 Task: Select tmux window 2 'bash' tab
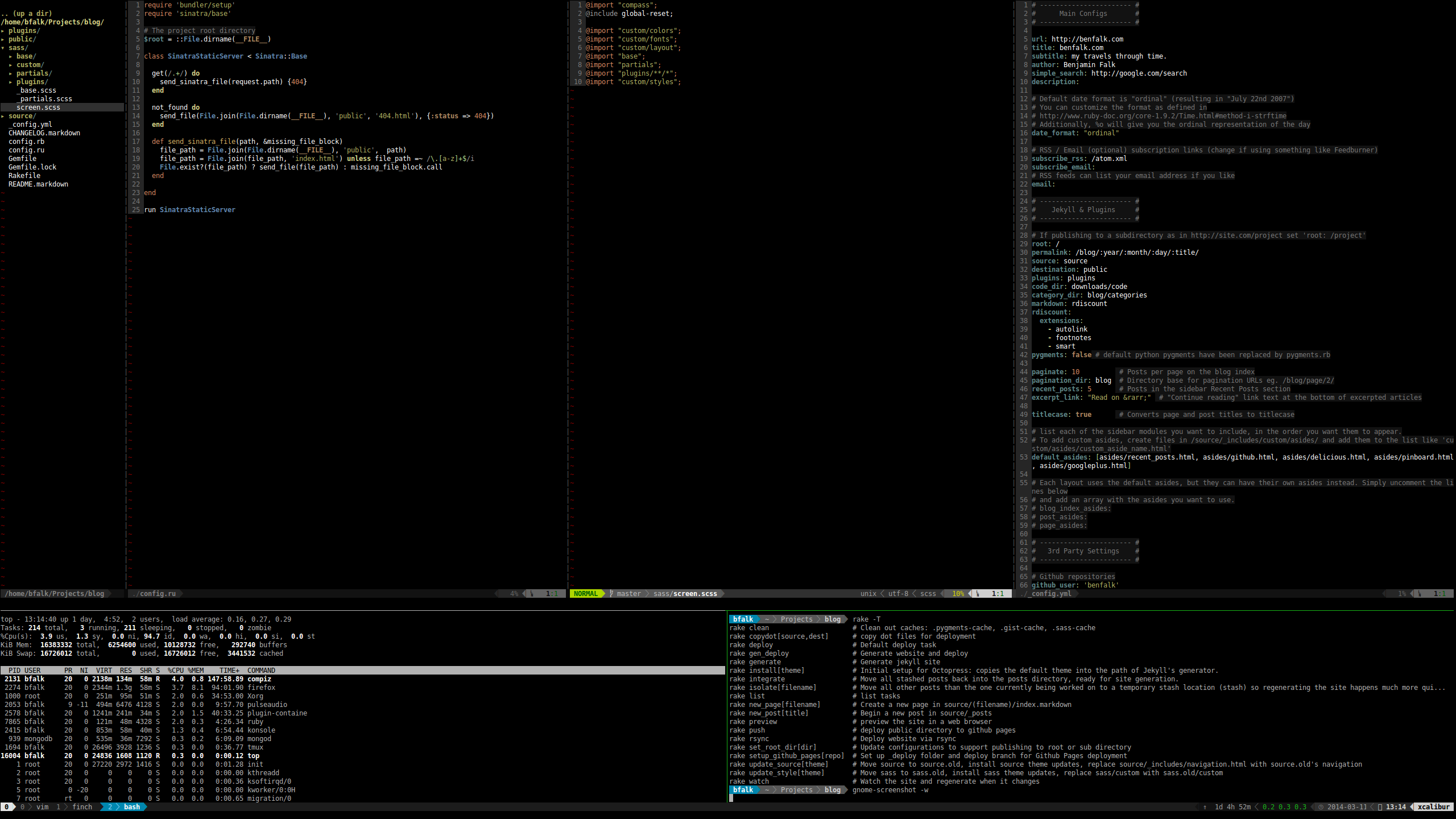(124, 807)
